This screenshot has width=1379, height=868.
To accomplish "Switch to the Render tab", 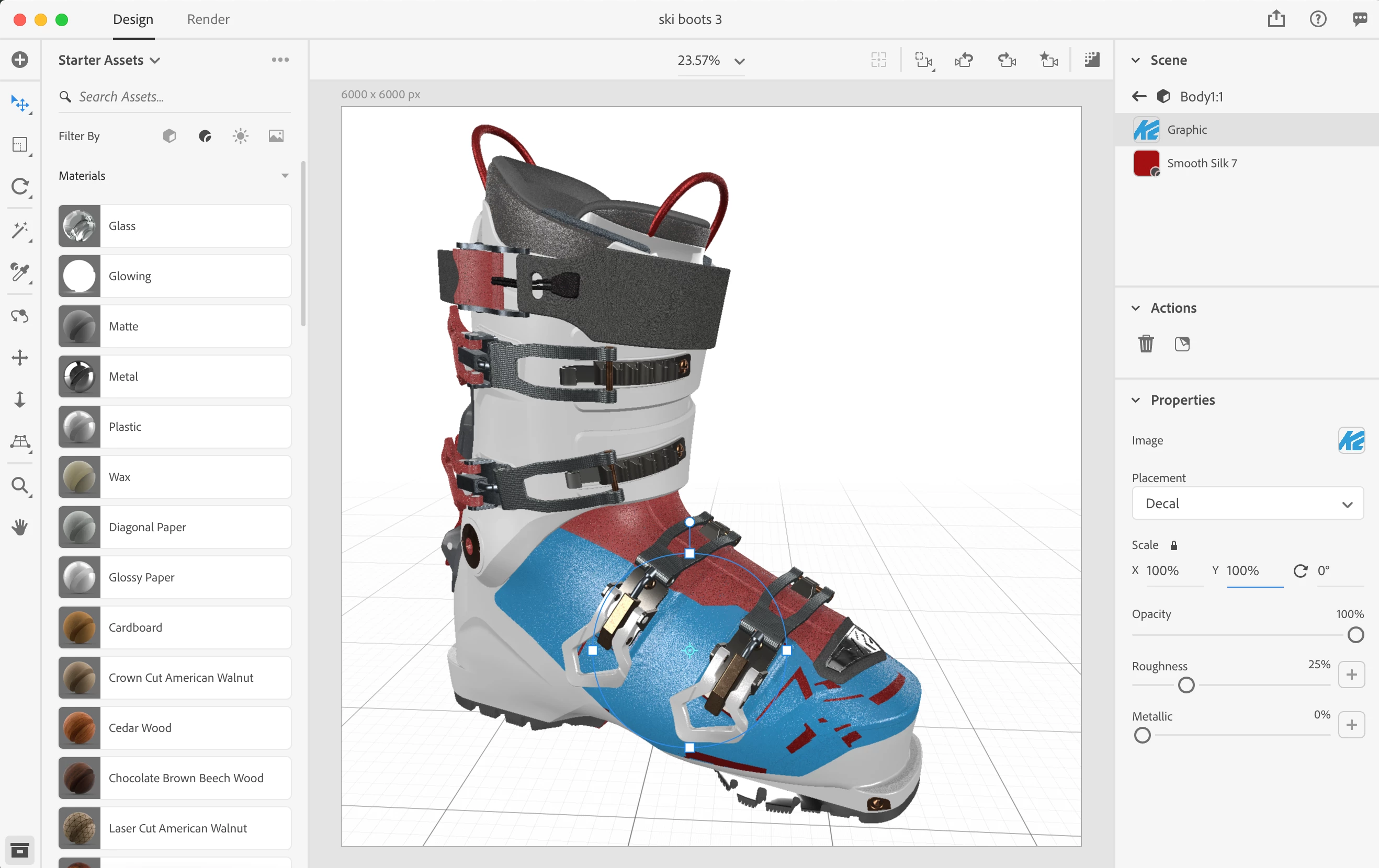I will pos(208,19).
